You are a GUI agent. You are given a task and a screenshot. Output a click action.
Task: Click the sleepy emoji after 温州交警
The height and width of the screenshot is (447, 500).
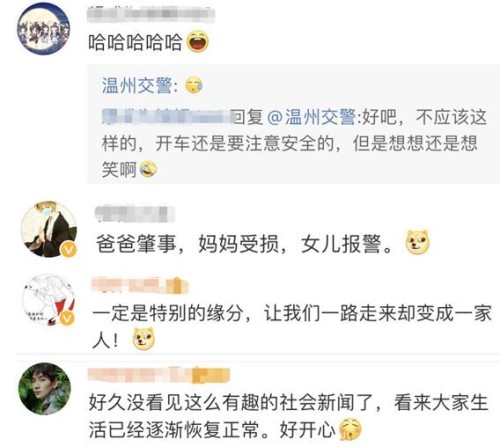[194, 85]
